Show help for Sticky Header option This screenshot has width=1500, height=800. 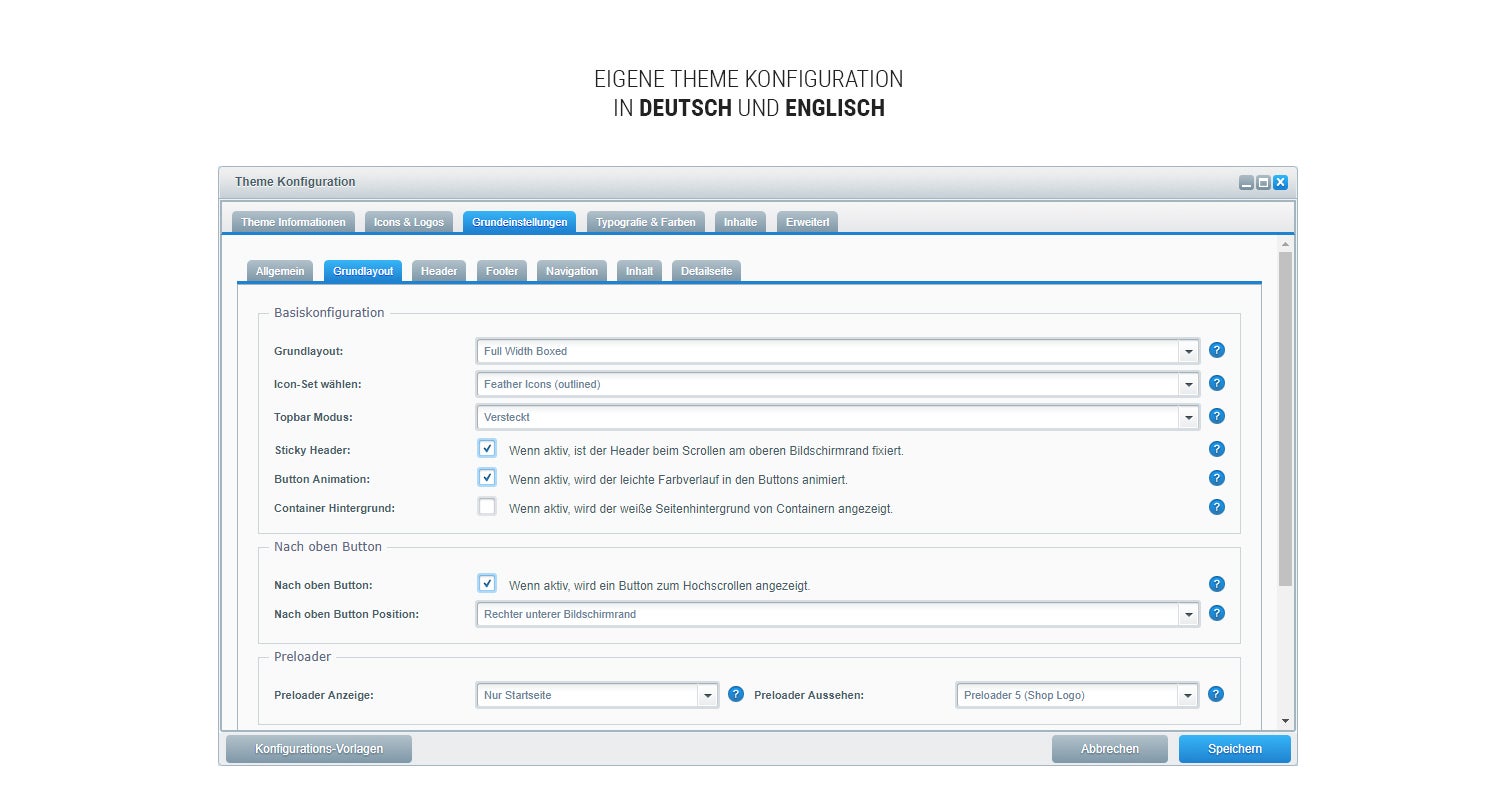(x=1217, y=449)
